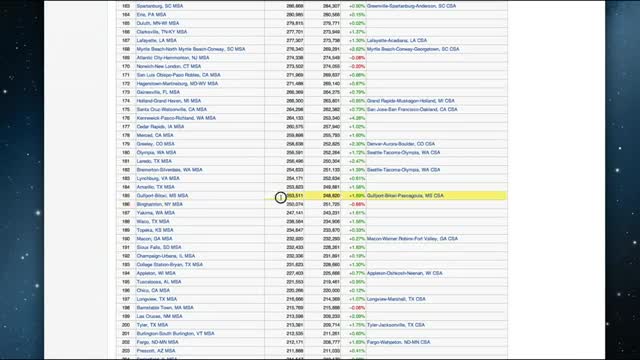Open the highlighted Gulfport-Biloxi, MS MSA link
This screenshot has width=640, height=360.
point(162,196)
